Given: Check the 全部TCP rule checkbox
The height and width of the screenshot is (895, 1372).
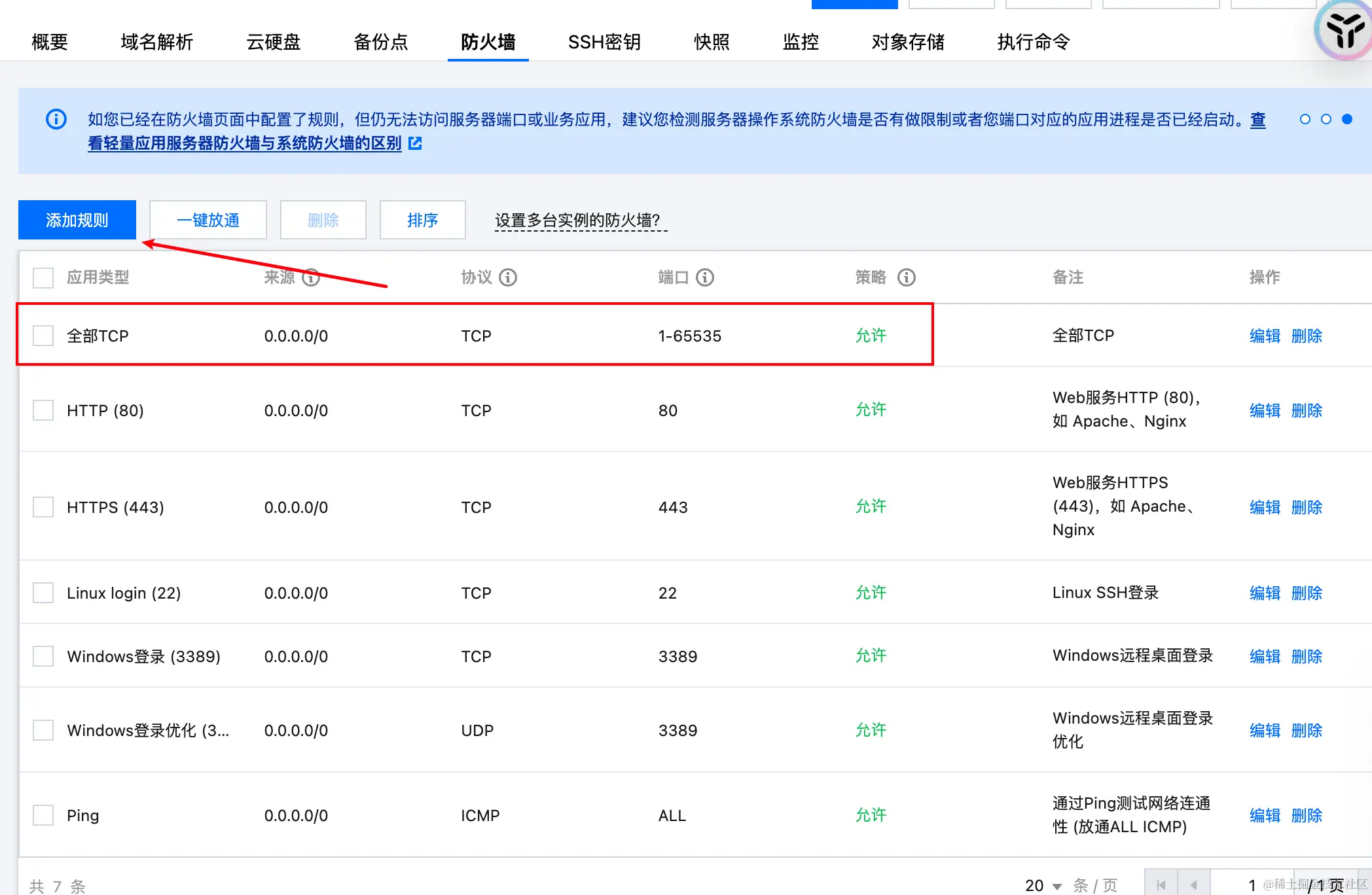Looking at the screenshot, I should [43, 336].
